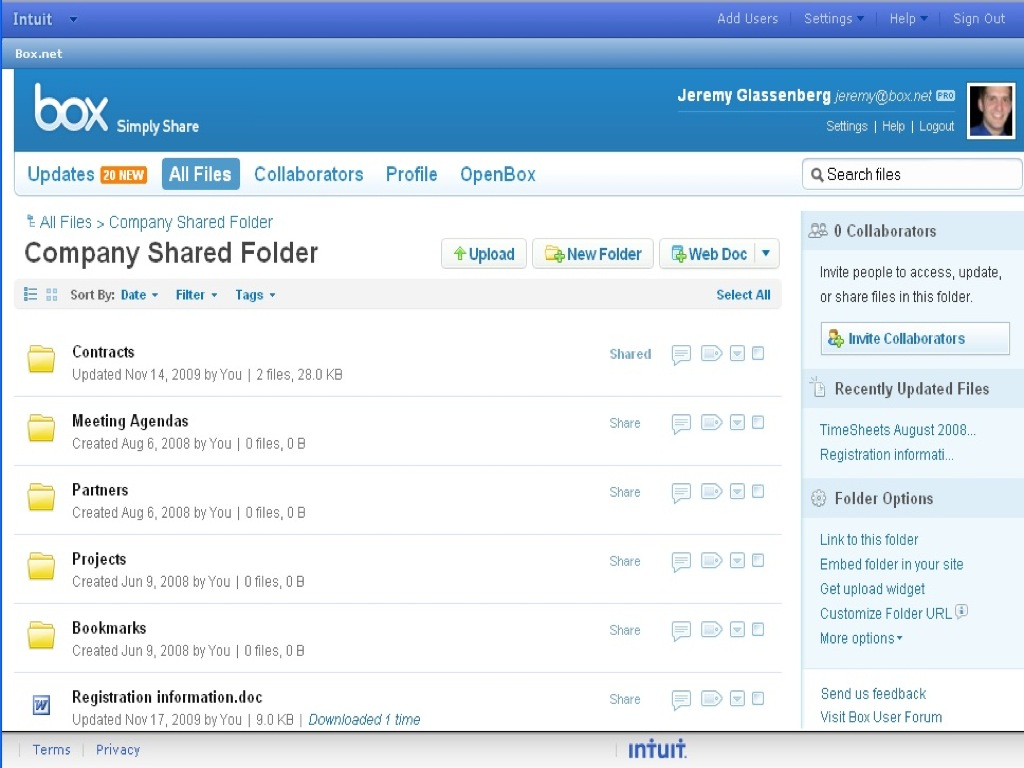1024x768 pixels.
Task: Click the Add Users link
Action: click(x=747, y=19)
